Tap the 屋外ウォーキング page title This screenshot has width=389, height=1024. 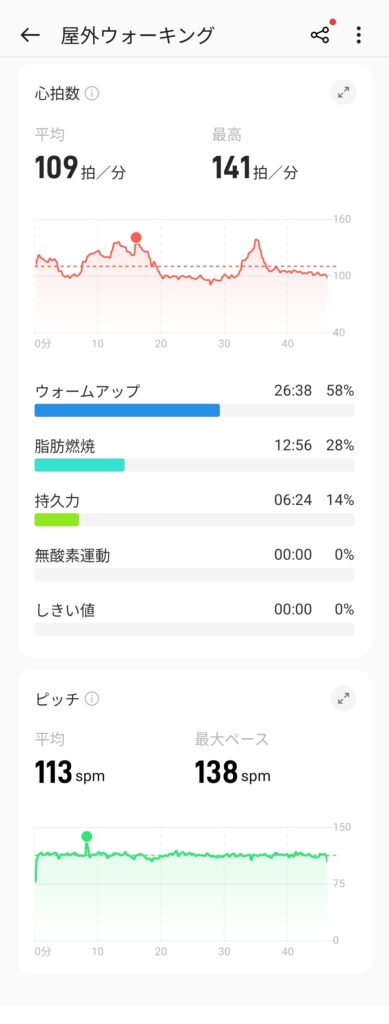137,35
